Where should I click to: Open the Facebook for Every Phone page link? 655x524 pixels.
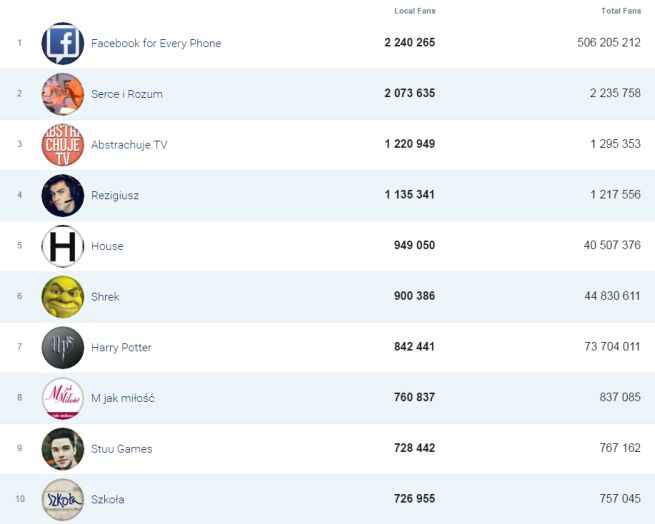coord(156,44)
